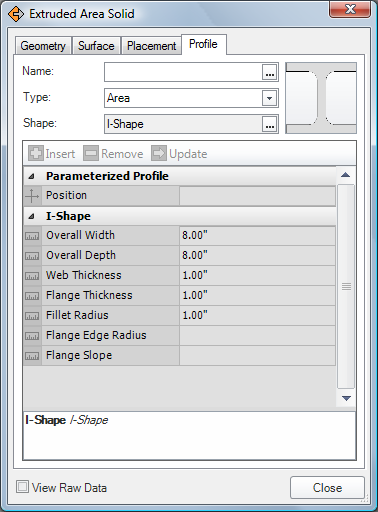
Task: Click the Insert plus icon
Action: click(x=36, y=153)
